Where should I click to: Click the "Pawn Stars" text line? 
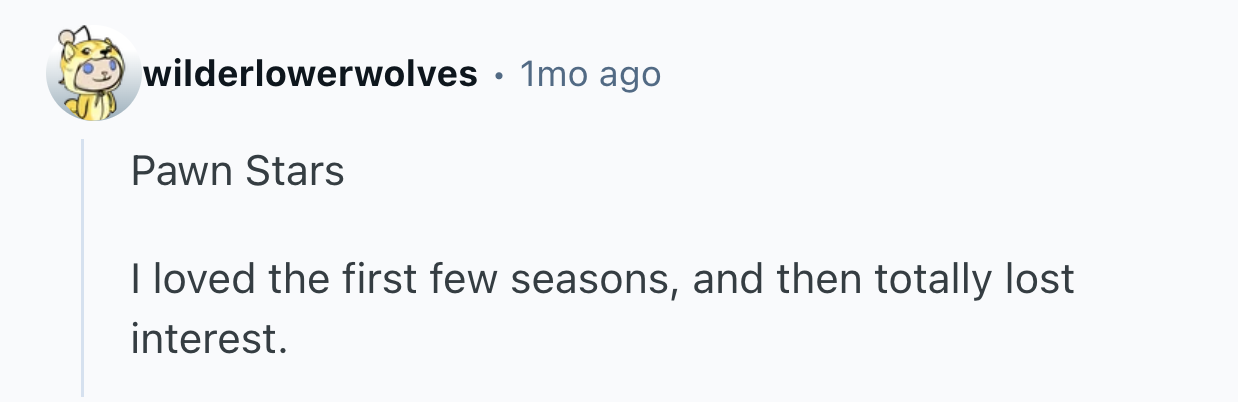pos(237,173)
